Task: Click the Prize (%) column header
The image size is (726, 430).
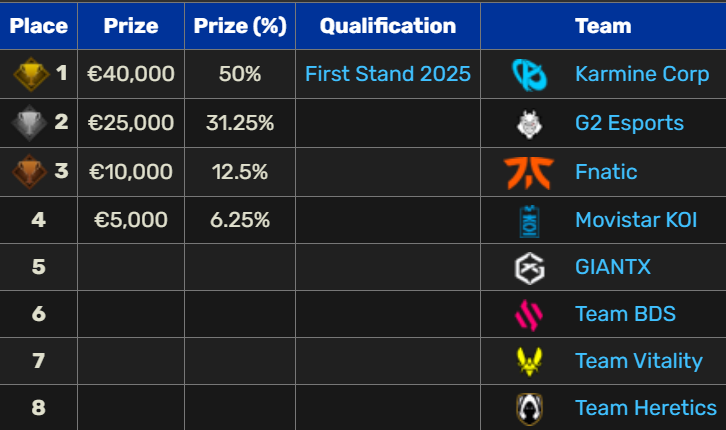Action: tap(240, 26)
